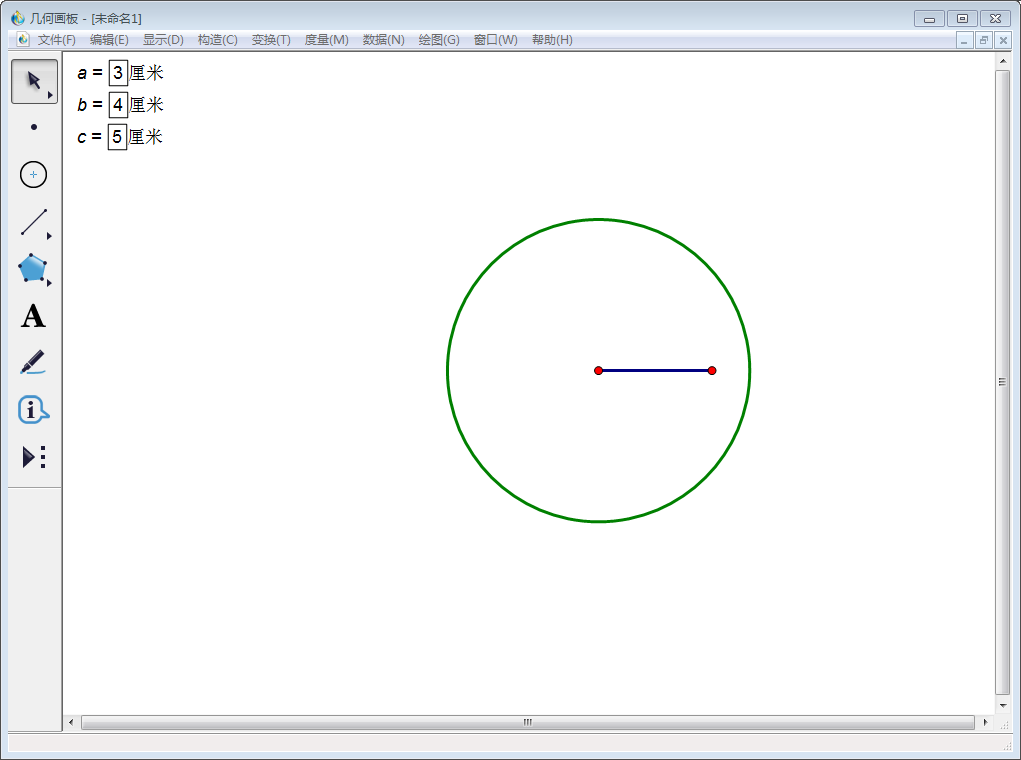Minimize the 几何画板 application window
Screen dimensions: 1021x760
(x=929, y=19)
